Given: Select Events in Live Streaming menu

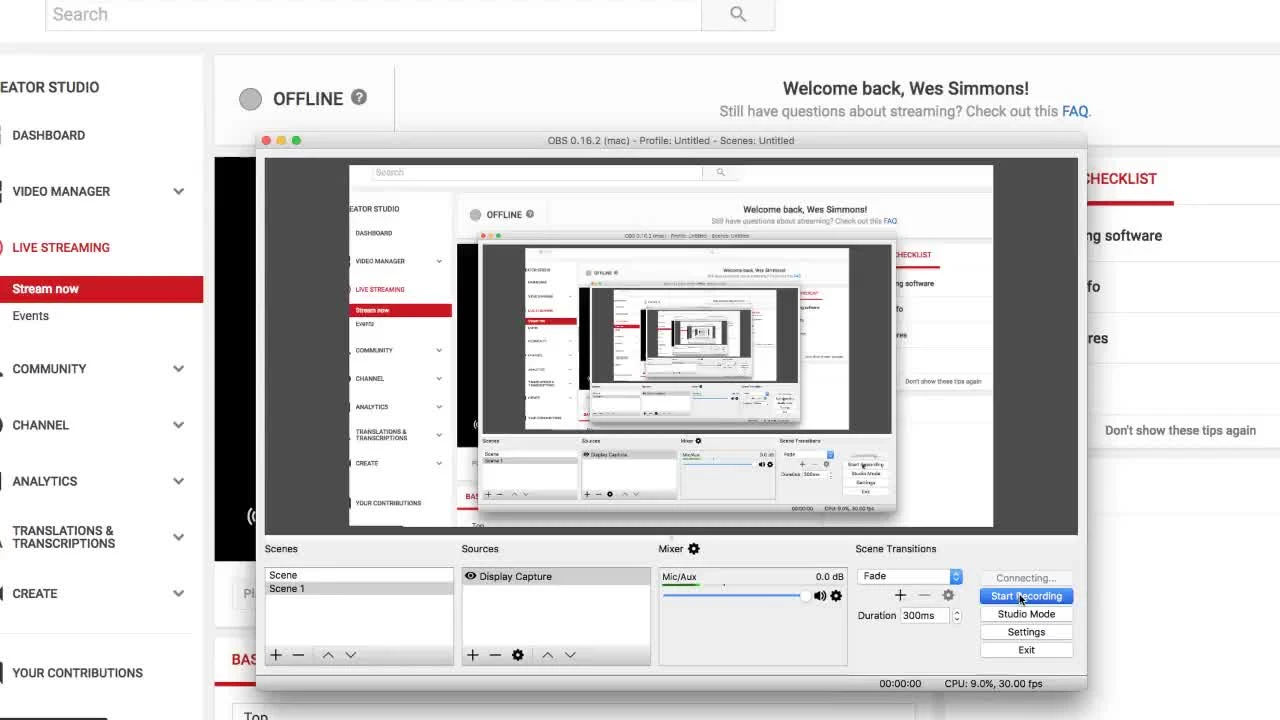Looking at the screenshot, I should 31,316.
